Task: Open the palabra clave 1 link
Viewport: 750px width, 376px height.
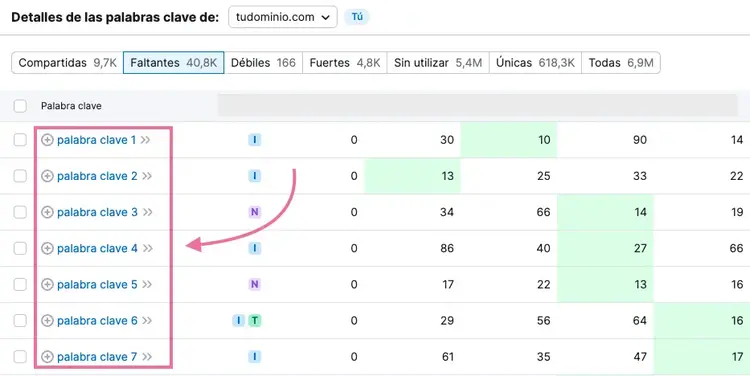Action: (97, 140)
